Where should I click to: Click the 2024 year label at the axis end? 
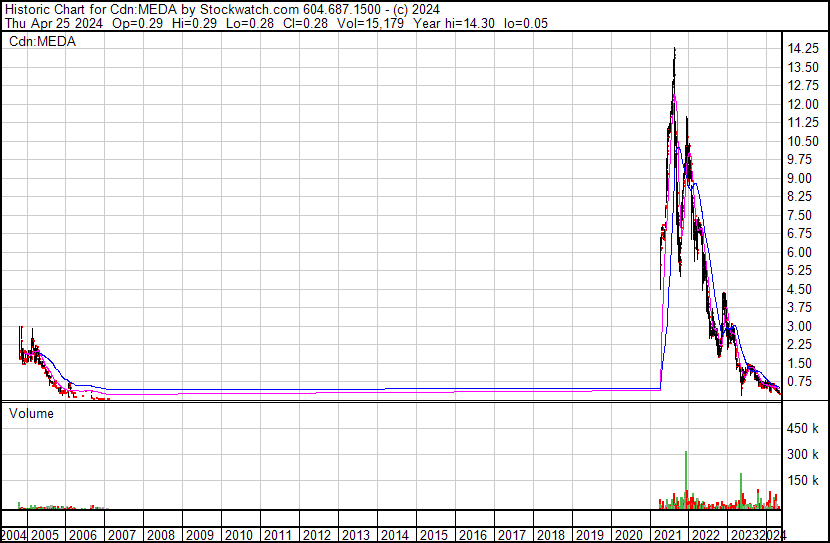tap(772, 535)
